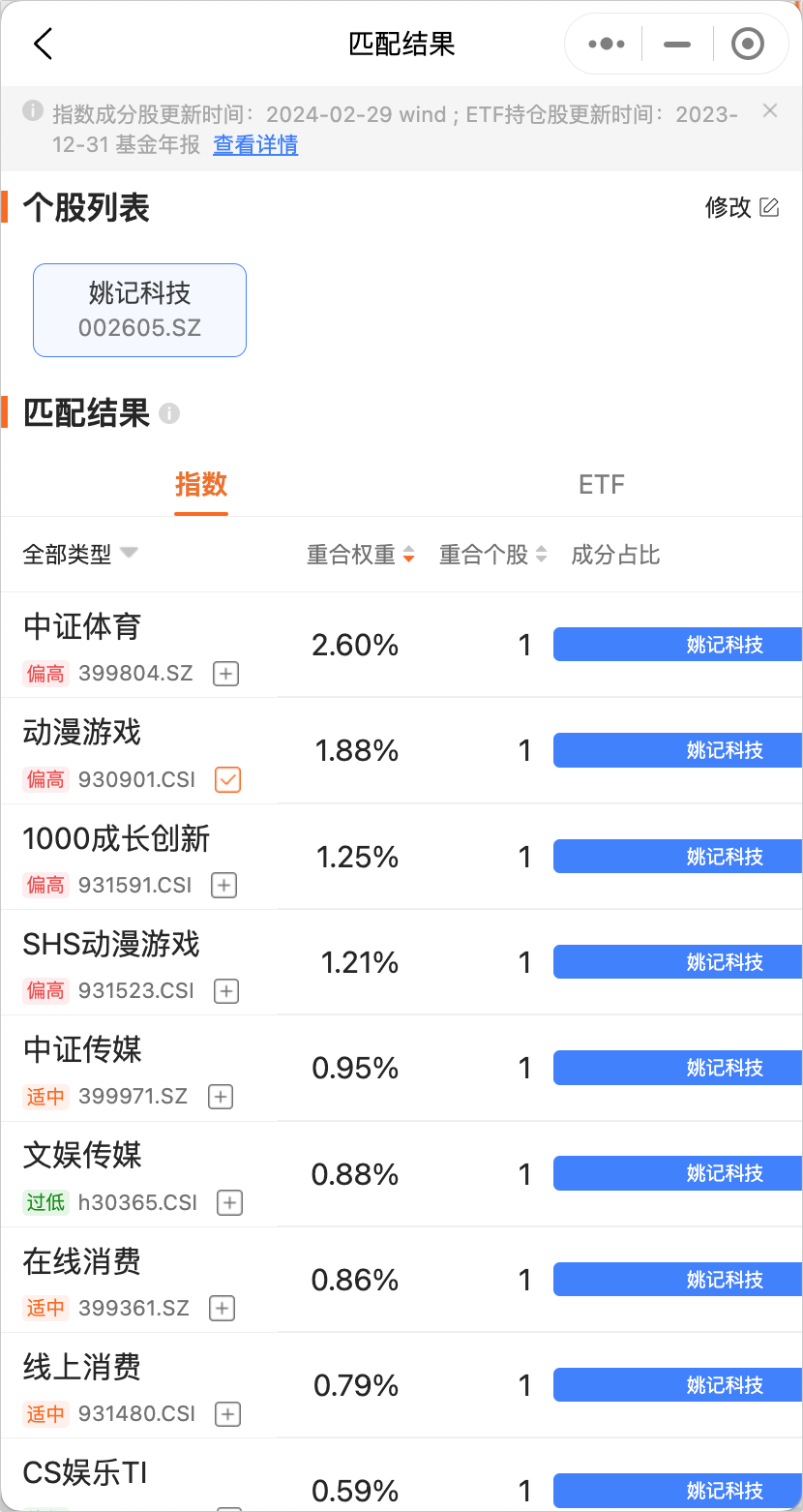Click the blue 姚记科技 bar for 文娱传媒

pyautogui.click(x=677, y=1174)
